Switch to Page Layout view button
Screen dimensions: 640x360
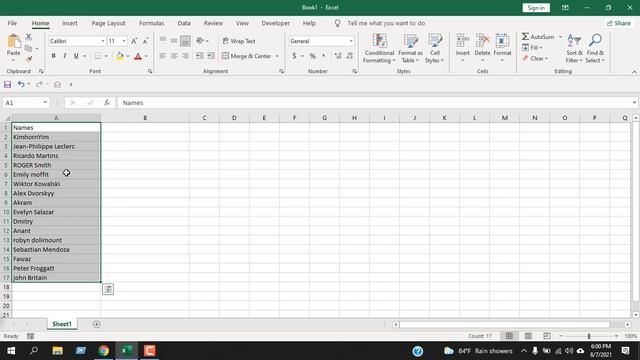(528, 336)
